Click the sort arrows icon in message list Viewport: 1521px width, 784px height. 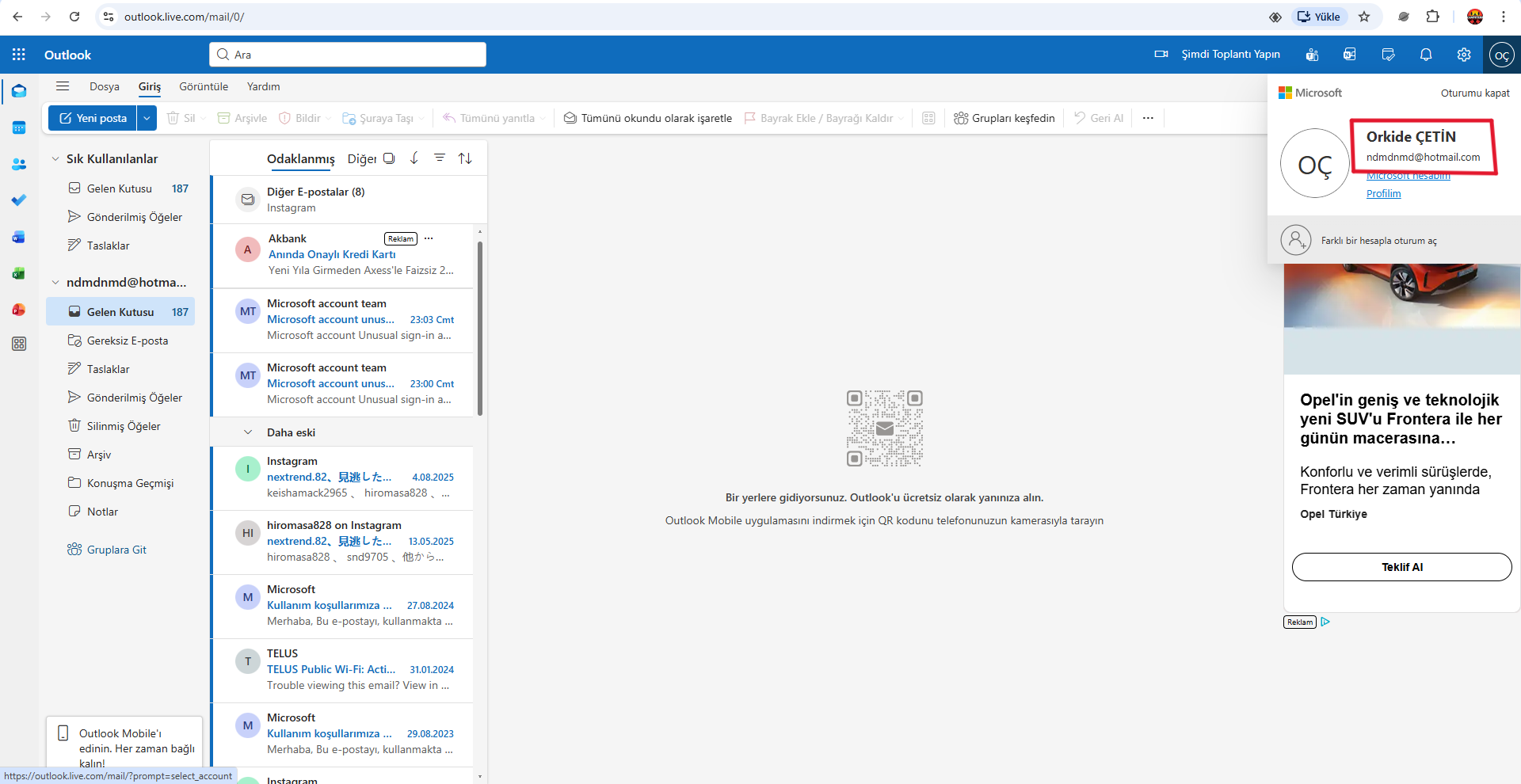pyautogui.click(x=465, y=158)
